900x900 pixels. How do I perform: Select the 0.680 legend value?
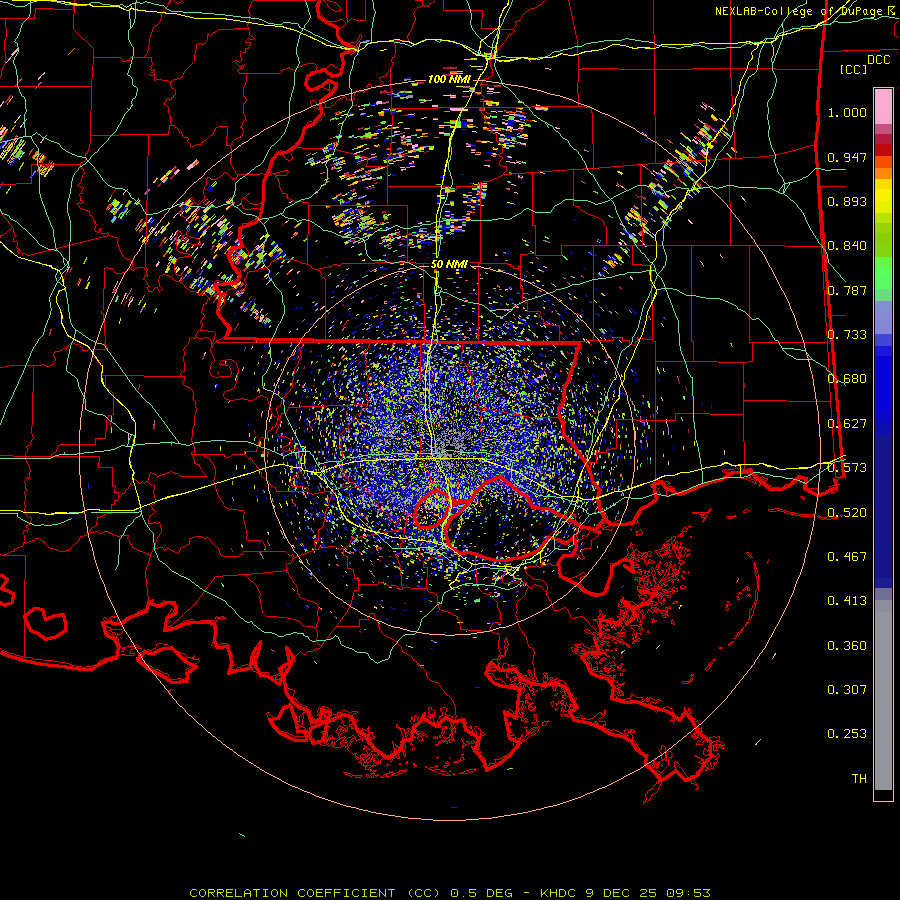[x=847, y=379]
